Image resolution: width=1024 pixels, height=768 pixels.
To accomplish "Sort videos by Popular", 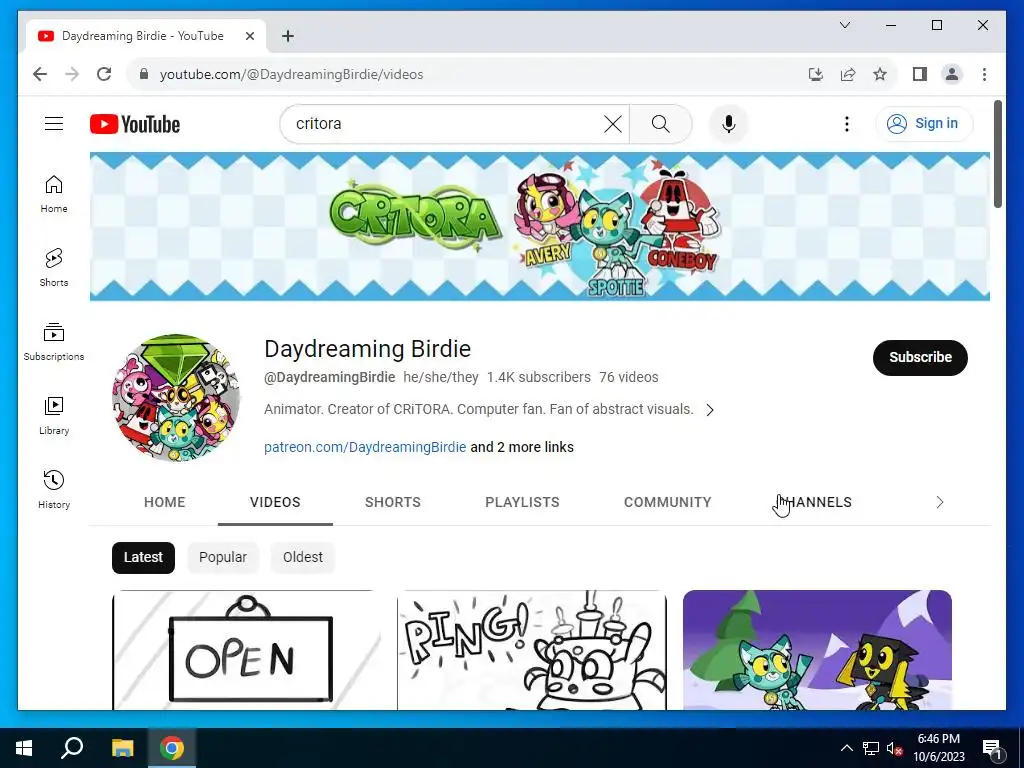I will click(x=223, y=558).
